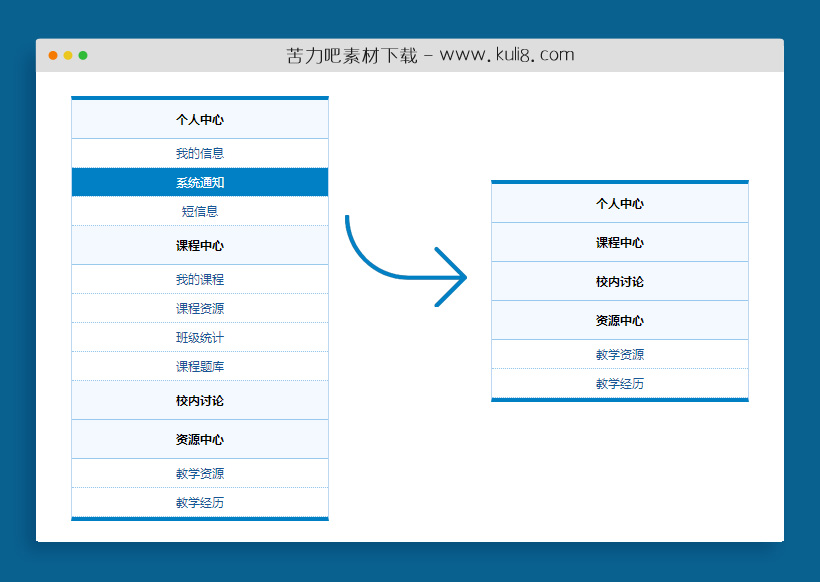Open 教学资源 in the right menu
This screenshot has width=820, height=582.
coord(620,354)
